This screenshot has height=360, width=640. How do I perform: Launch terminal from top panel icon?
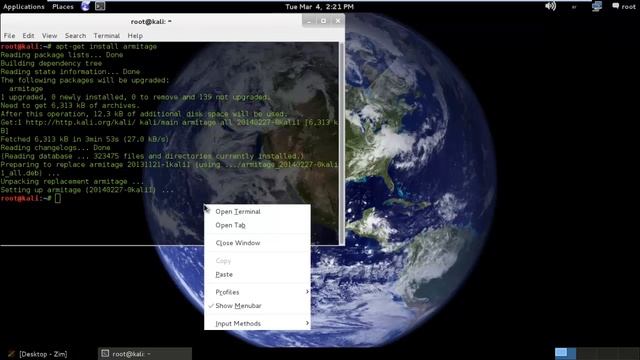100,6
